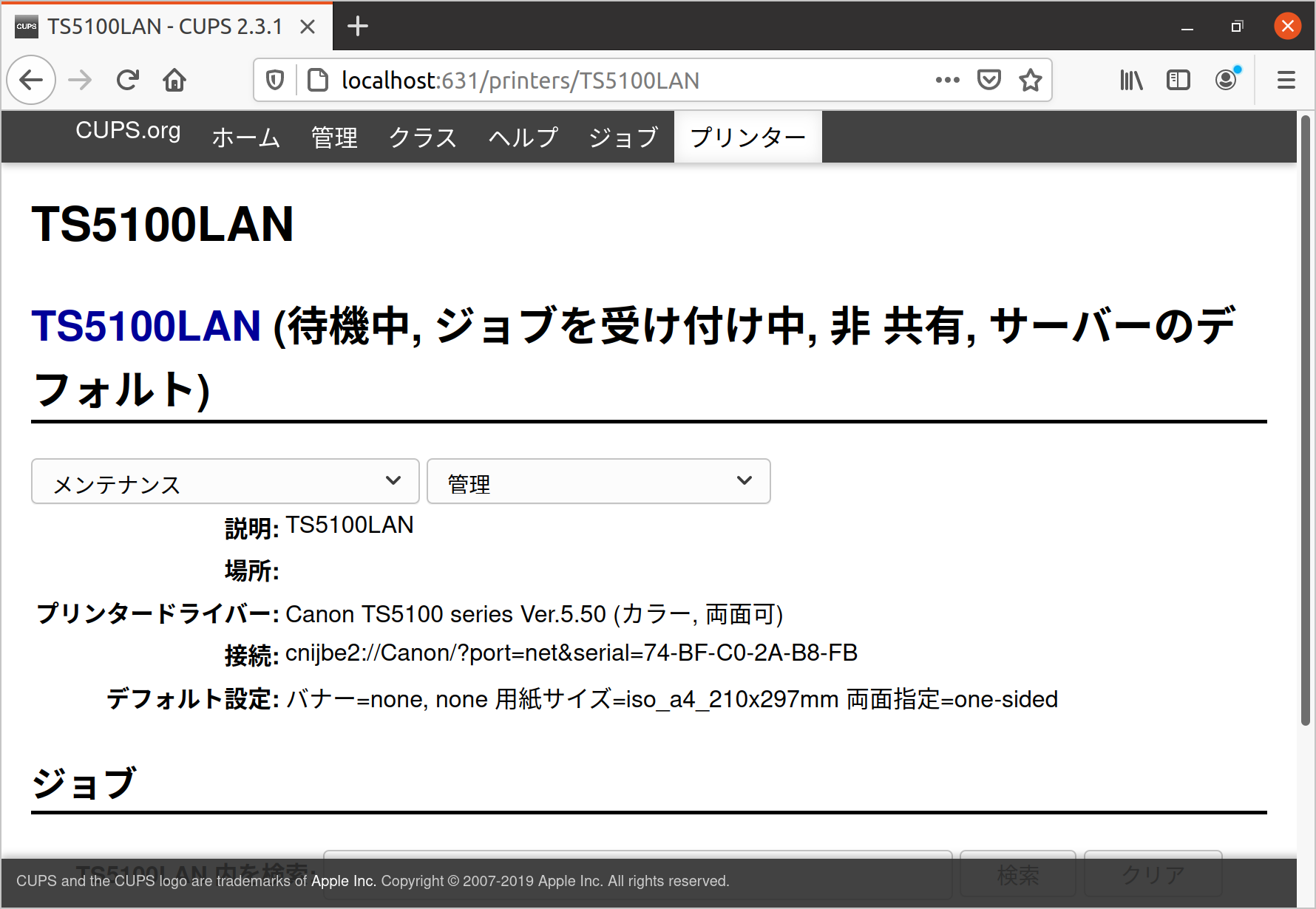Select the connection URI cnijbe2://Canon text
1316x909 pixels.
coord(571,653)
